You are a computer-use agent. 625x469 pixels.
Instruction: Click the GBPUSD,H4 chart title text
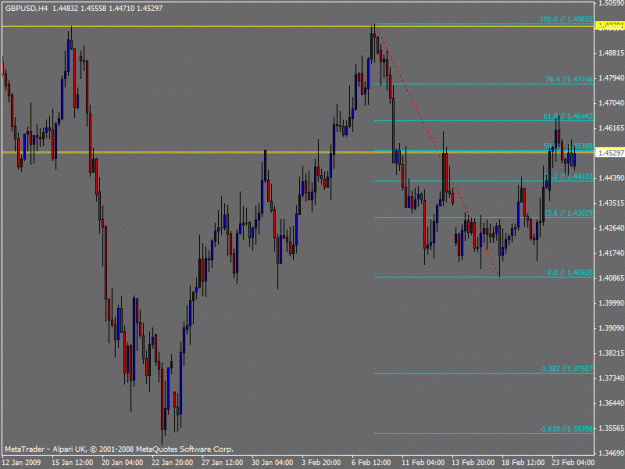pos(27,8)
